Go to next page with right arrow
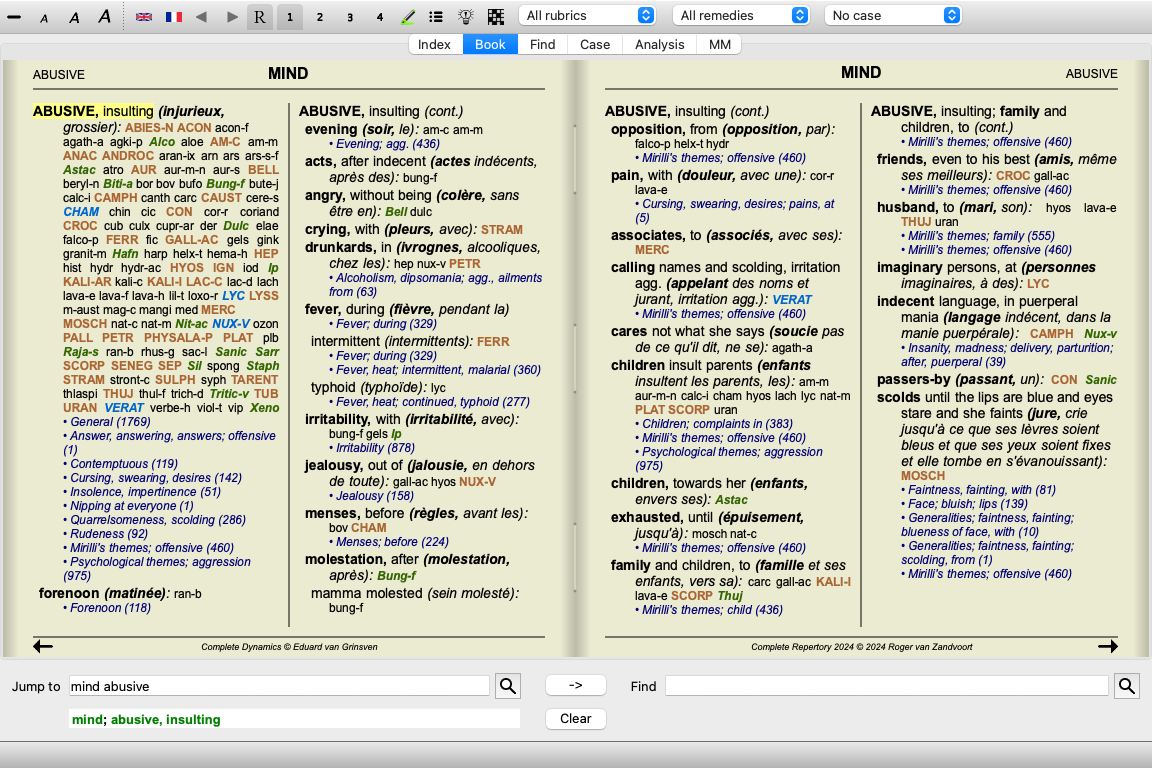This screenshot has width=1152, height=768. (x=1107, y=647)
